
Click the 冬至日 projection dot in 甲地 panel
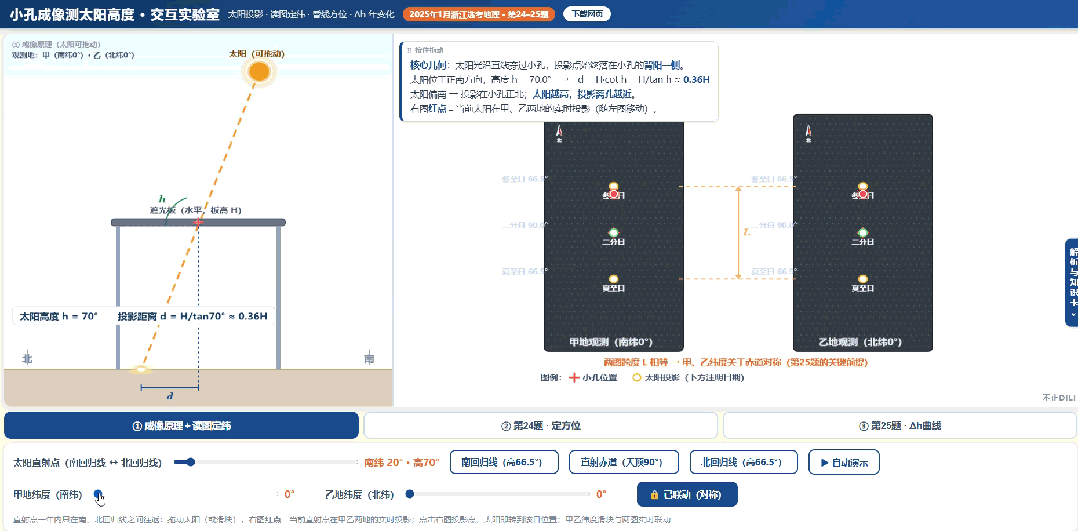coord(613,187)
